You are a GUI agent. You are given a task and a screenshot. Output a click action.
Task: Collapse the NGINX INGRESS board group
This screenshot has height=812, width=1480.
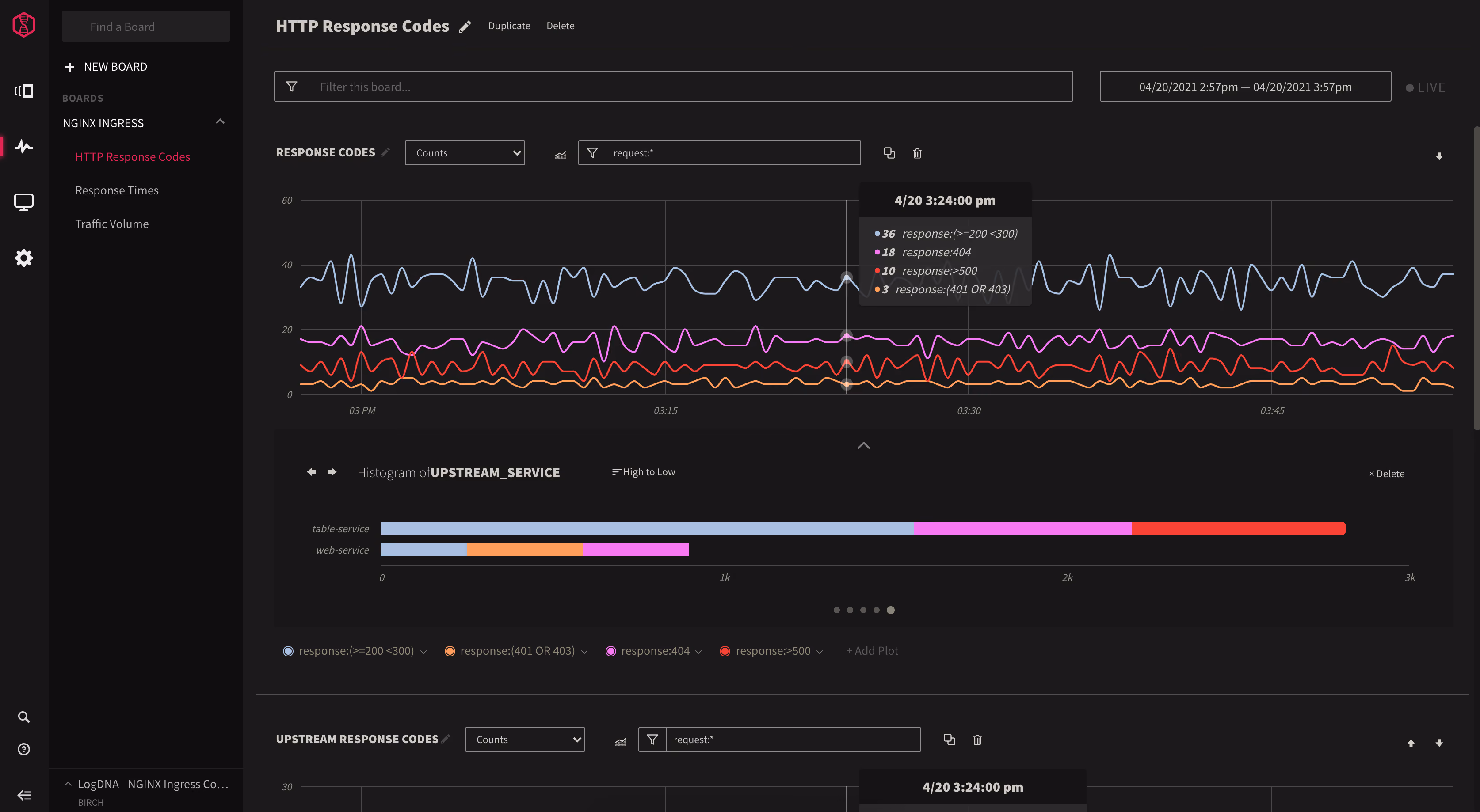point(220,122)
